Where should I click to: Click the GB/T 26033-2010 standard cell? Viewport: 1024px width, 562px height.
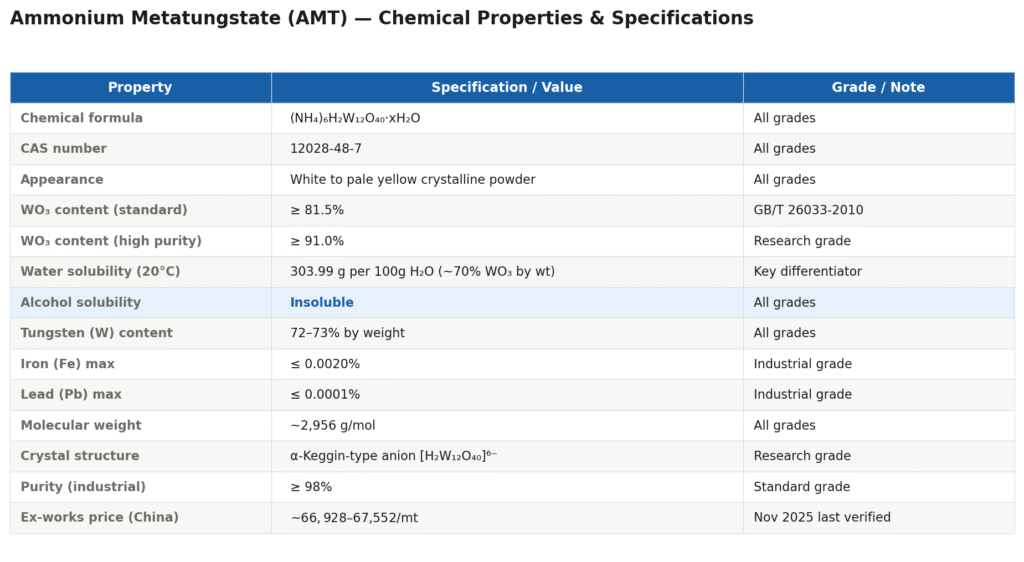coord(808,210)
